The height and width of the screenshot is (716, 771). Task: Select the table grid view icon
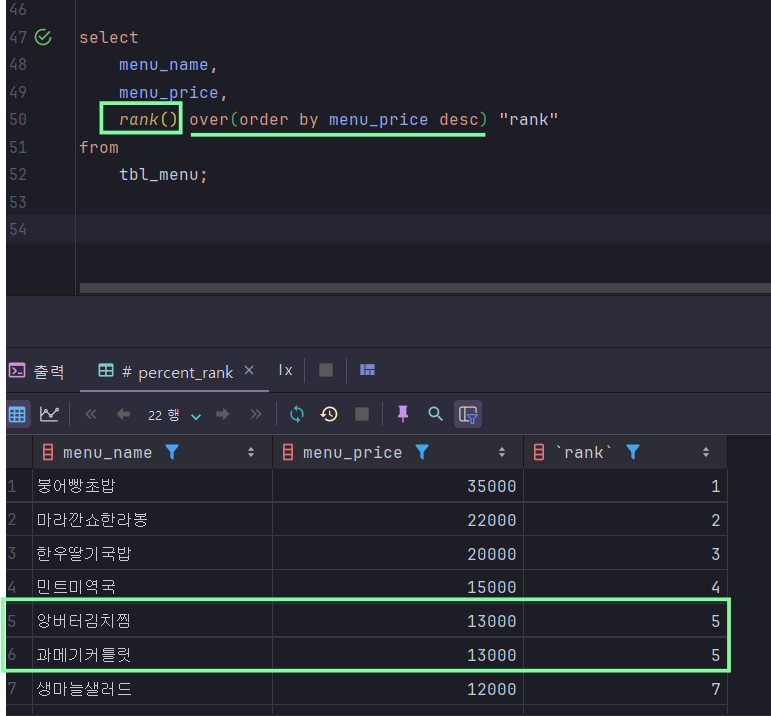click(x=17, y=415)
